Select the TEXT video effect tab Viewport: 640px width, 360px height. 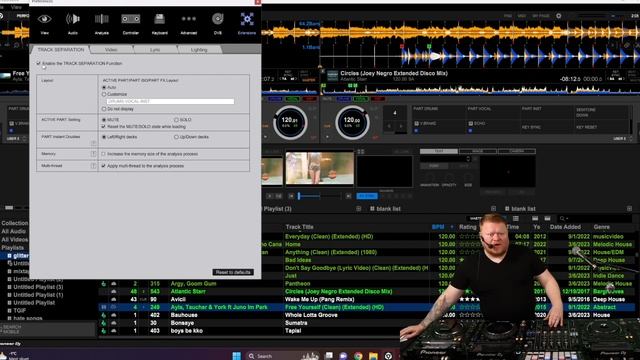tap(439, 151)
